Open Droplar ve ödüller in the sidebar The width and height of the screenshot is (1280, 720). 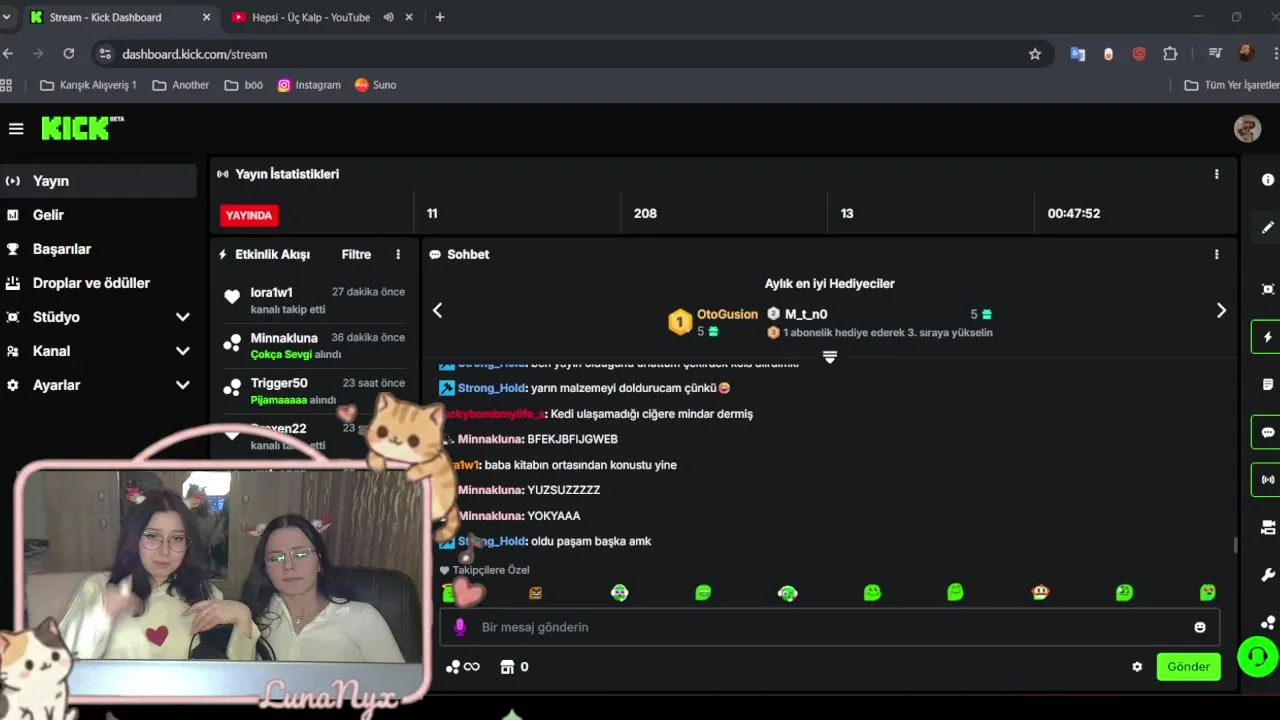[98, 283]
